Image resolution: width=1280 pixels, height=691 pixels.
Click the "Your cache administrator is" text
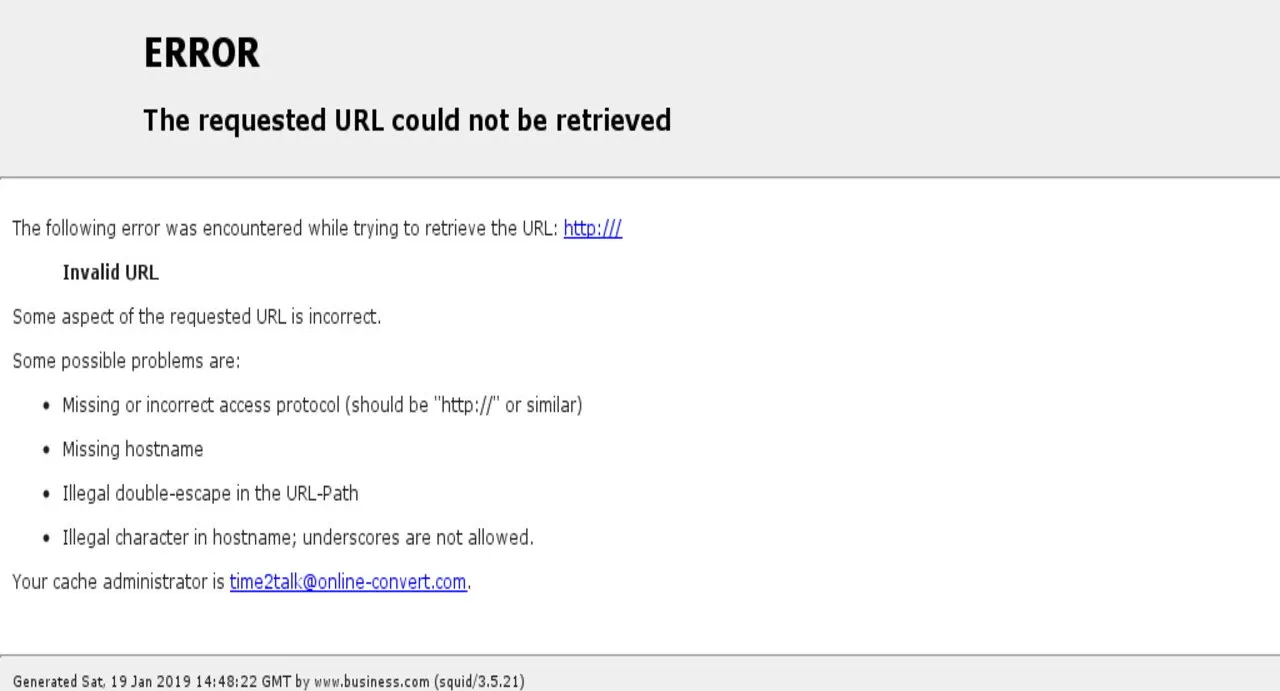pos(119,581)
